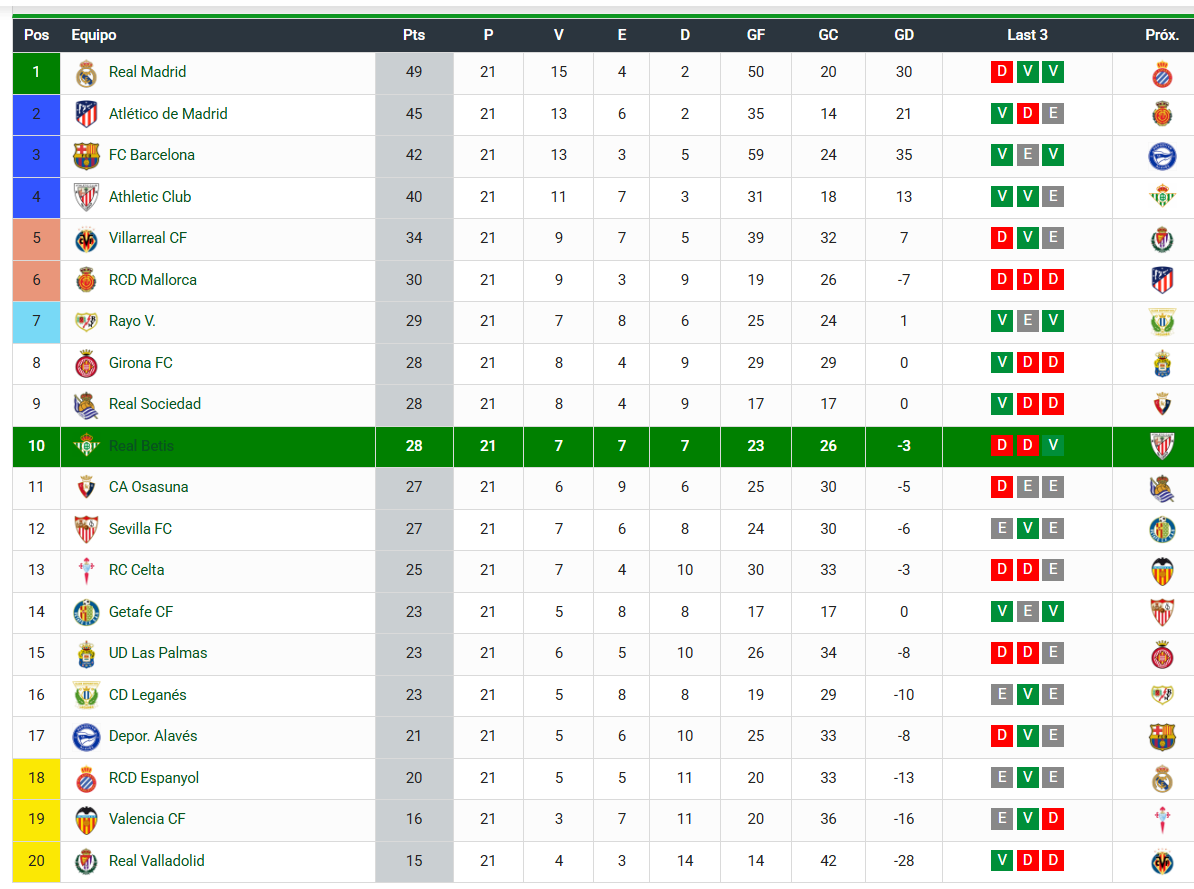
Task: Open the Real Valladolid team link
Action: pos(156,861)
